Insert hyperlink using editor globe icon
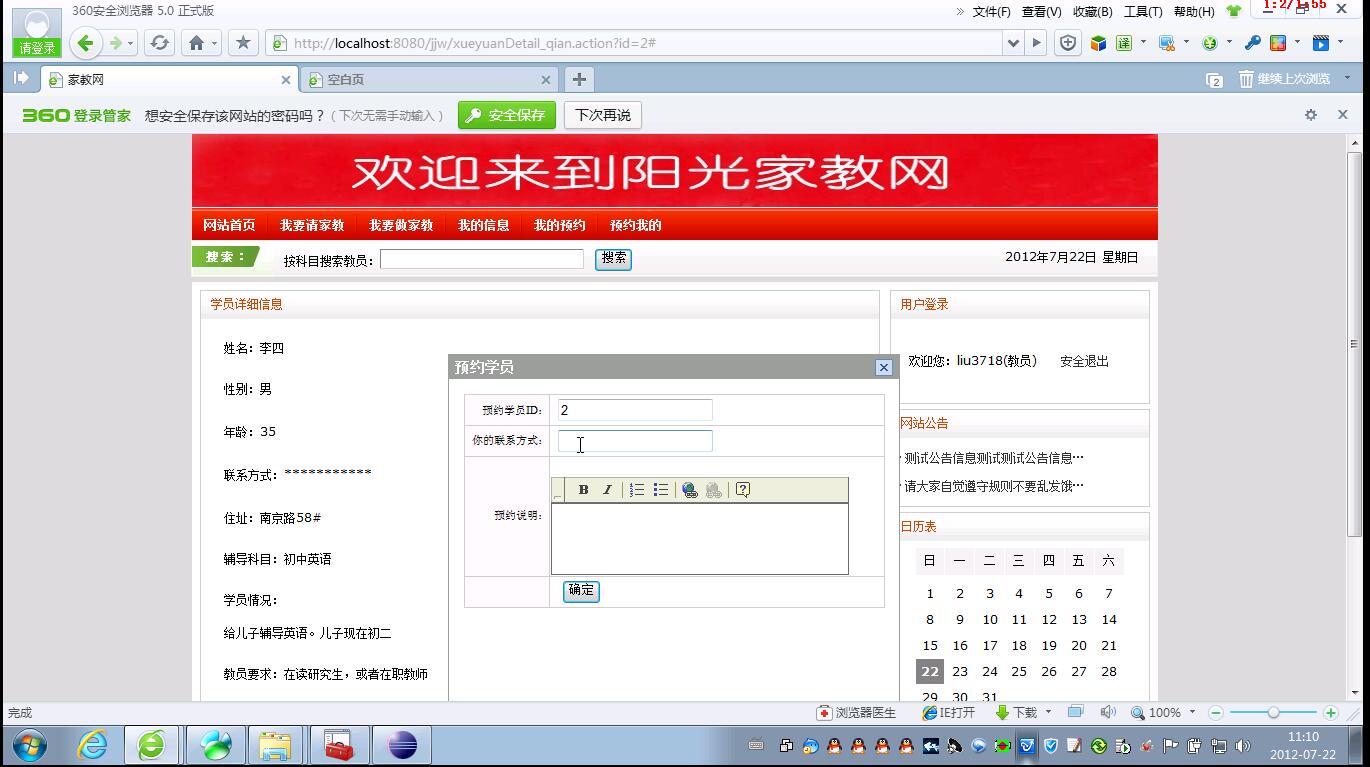The image size is (1370, 767). point(689,489)
